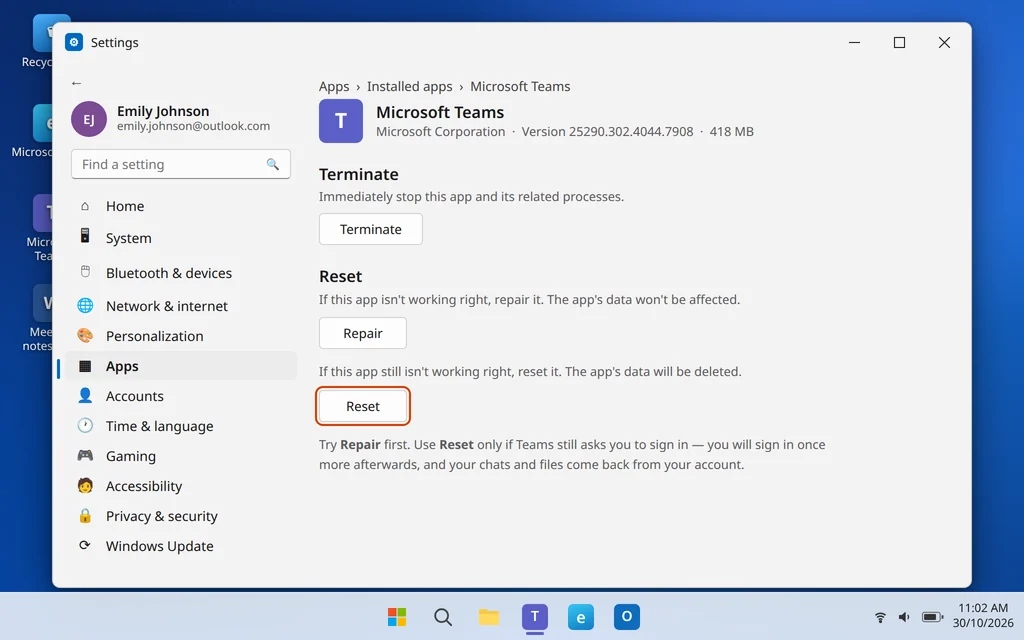Open Wi-Fi status in system tray
The image size is (1024, 640).
[x=880, y=616]
